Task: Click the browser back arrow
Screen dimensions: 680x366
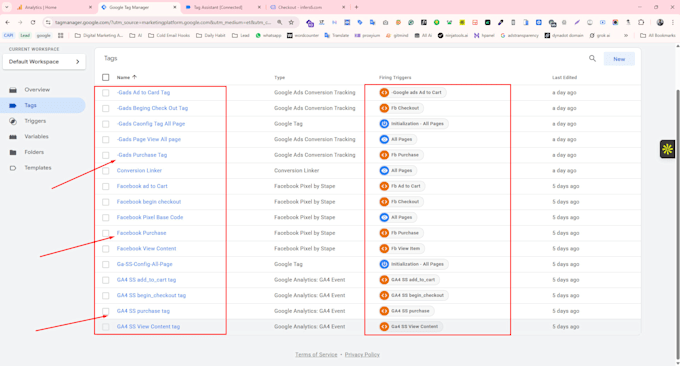Action: click(8, 22)
